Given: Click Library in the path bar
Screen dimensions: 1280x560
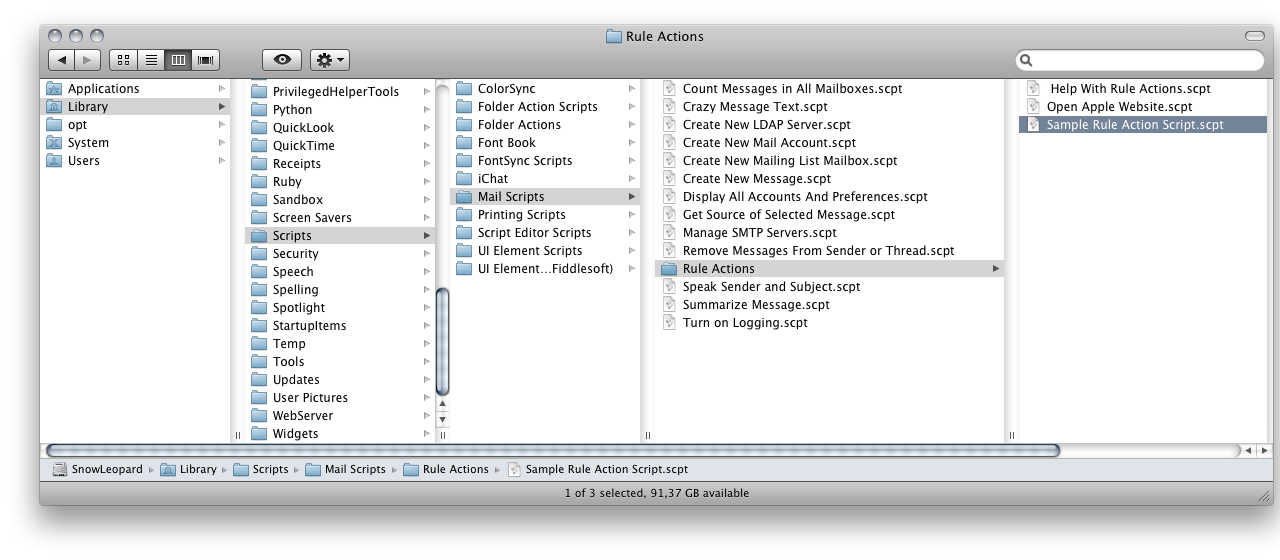Looking at the screenshot, I should click(189, 469).
